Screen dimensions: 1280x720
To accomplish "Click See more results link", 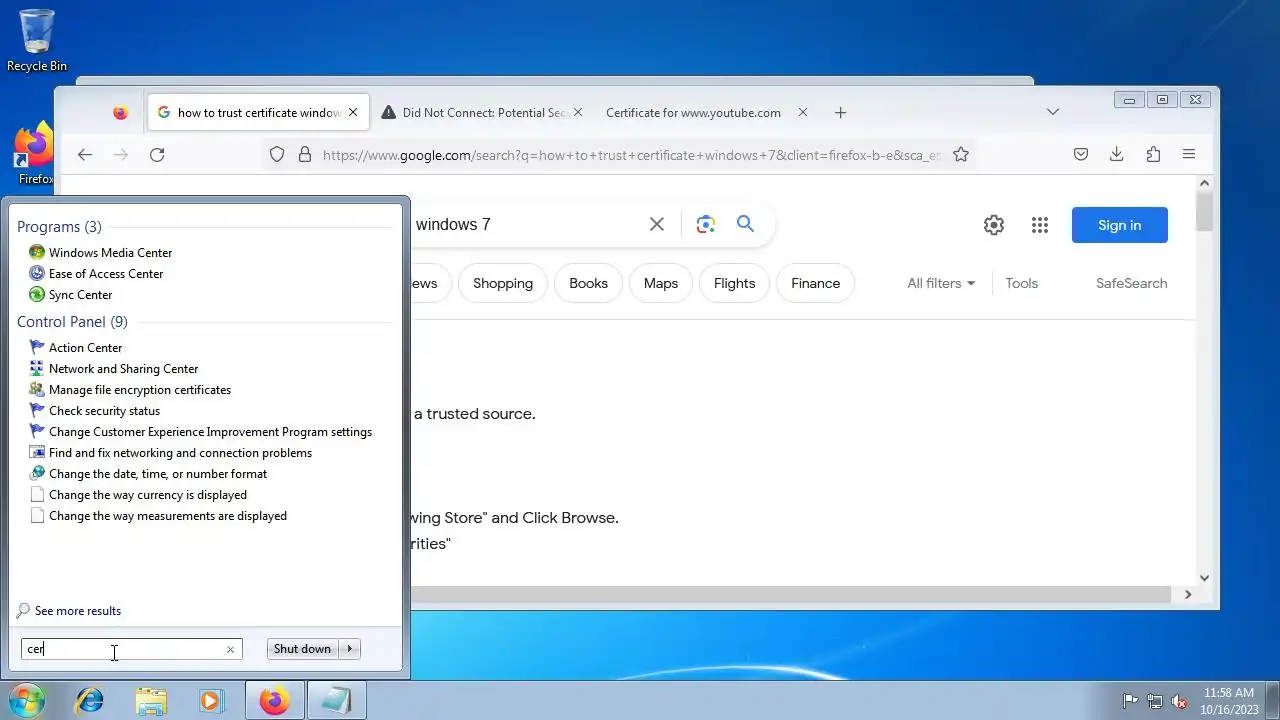I will tap(69, 611).
